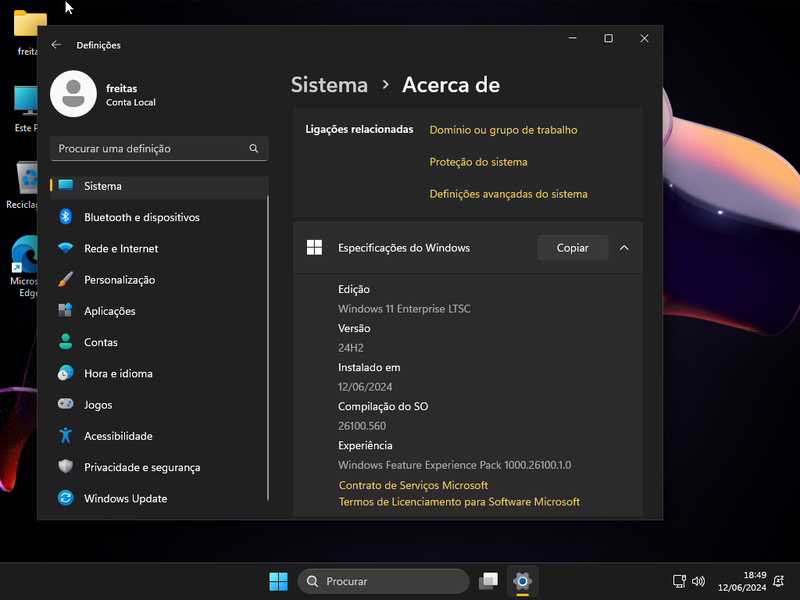The height and width of the screenshot is (600, 800).
Task: Click the shield icon for Privacidade e segurança
Action: (x=65, y=466)
